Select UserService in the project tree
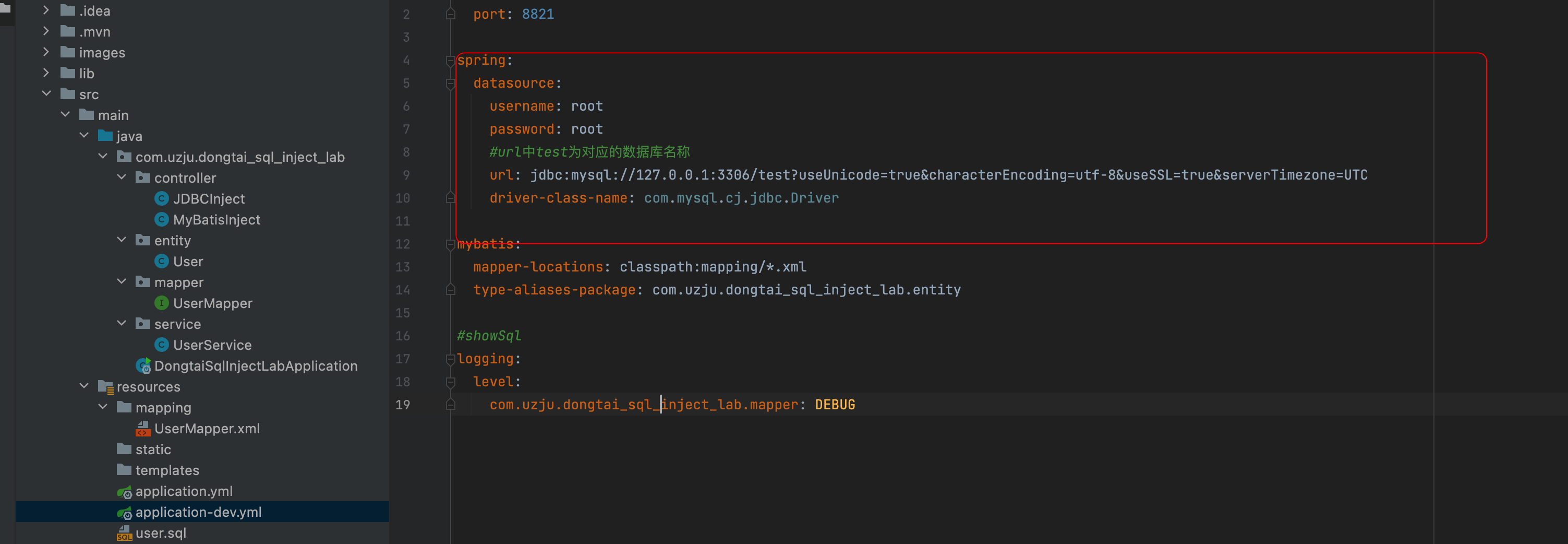This screenshot has height=544, width=1568. click(x=212, y=345)
